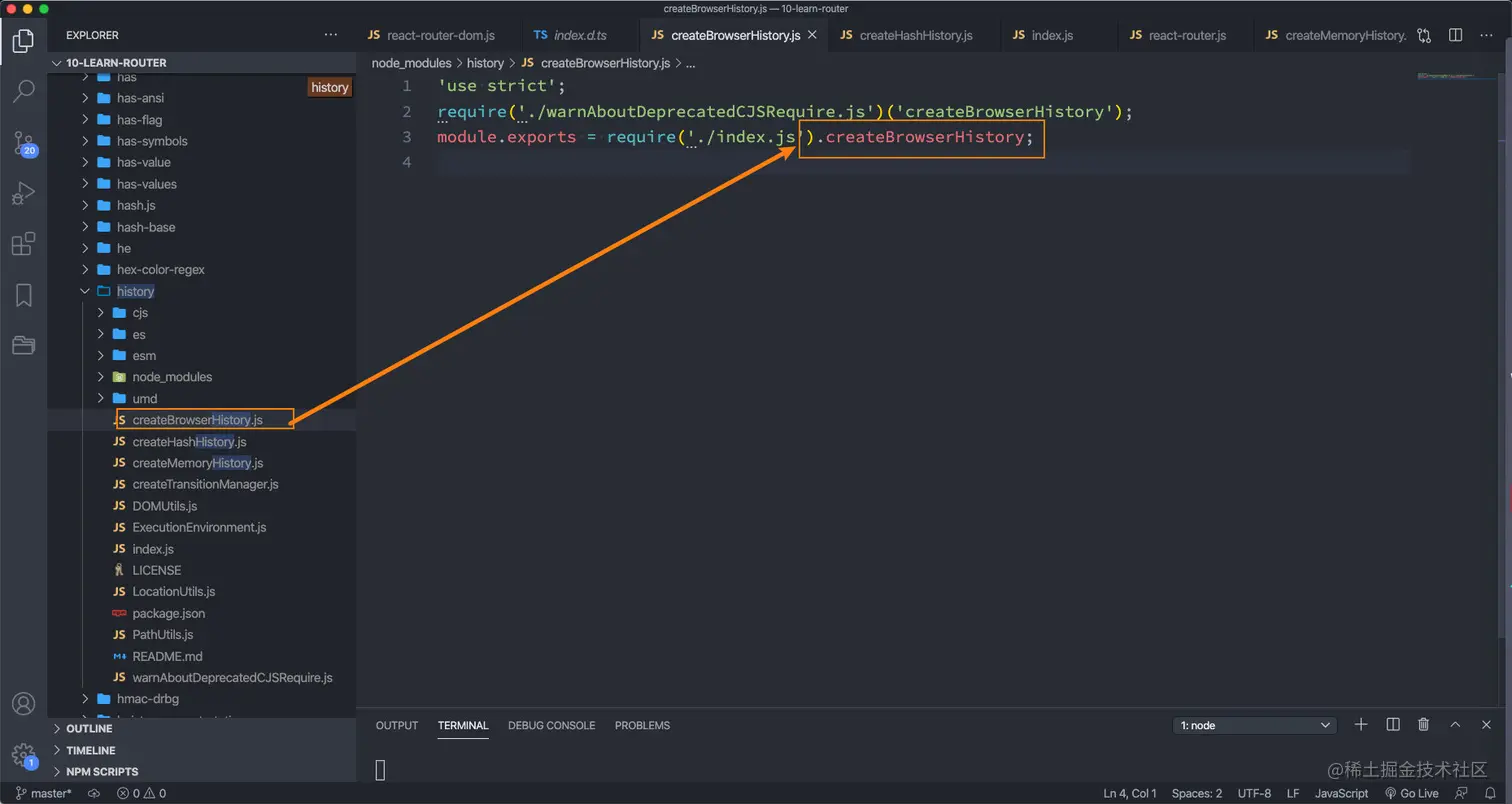Image resolution: width=1512 pixels, height=804 pixels.
Task: Open the Accounts icon in activity bar
Action: (x=23, y=704)
